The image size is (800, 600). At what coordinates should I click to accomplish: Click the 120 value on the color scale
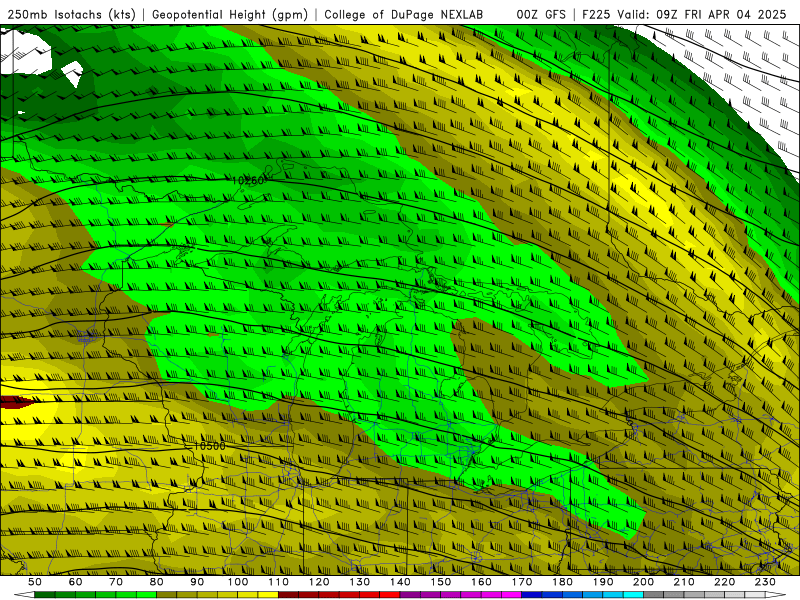click(319, 582)
